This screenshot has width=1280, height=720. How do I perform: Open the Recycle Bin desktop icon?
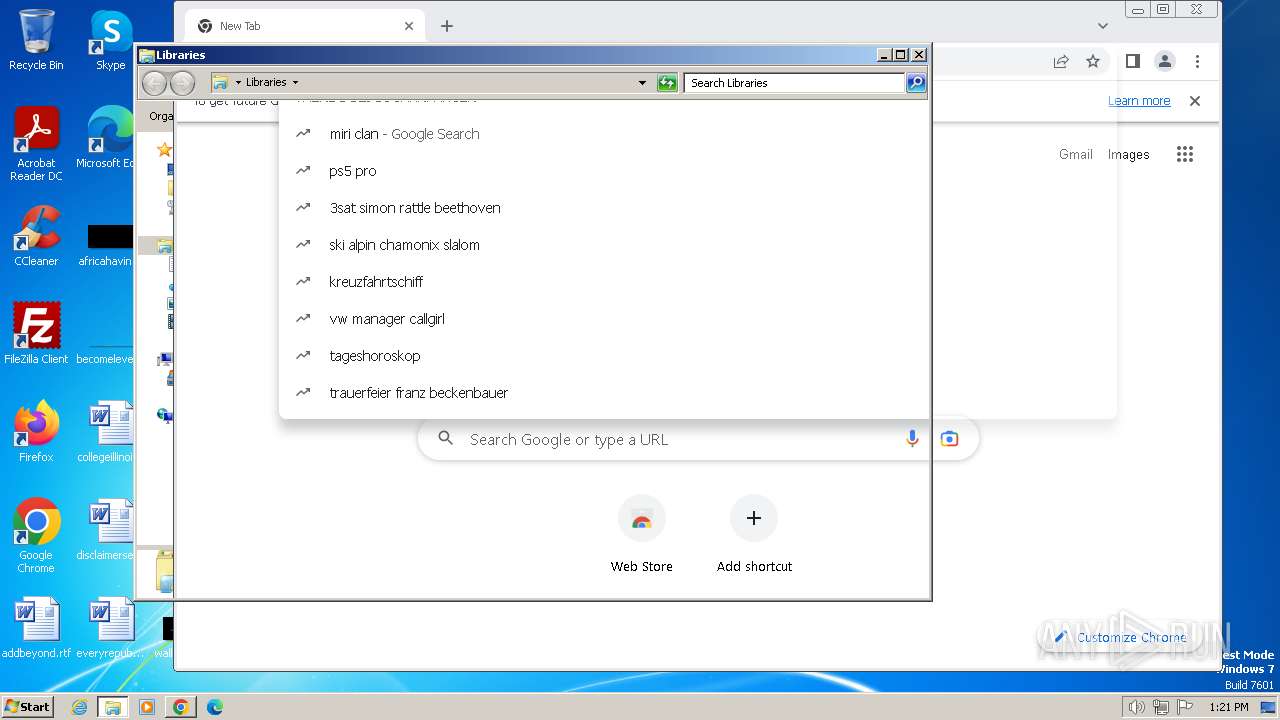tap(36, 40)
